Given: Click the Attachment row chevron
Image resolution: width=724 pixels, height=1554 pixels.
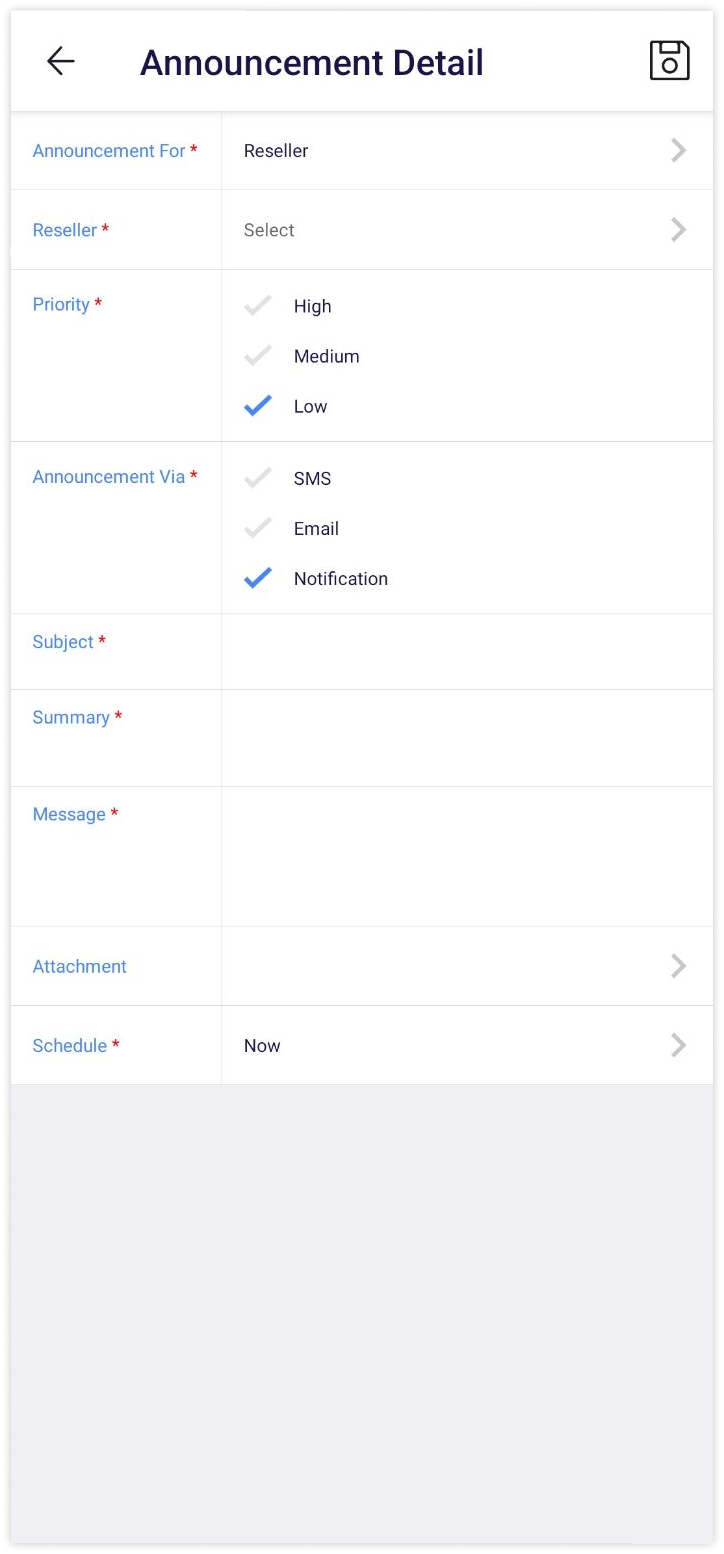Looking at the screenshot, I should [679, 966].
